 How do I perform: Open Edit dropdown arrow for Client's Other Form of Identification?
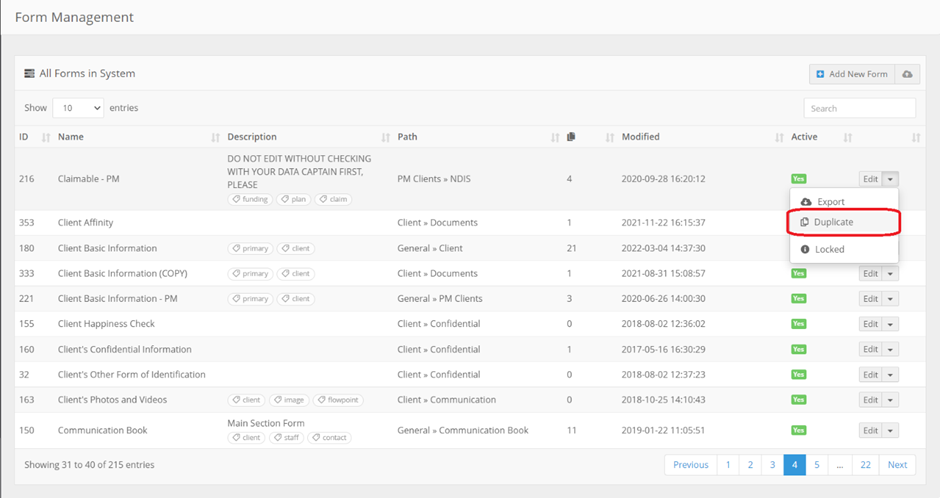click(890, 375)
